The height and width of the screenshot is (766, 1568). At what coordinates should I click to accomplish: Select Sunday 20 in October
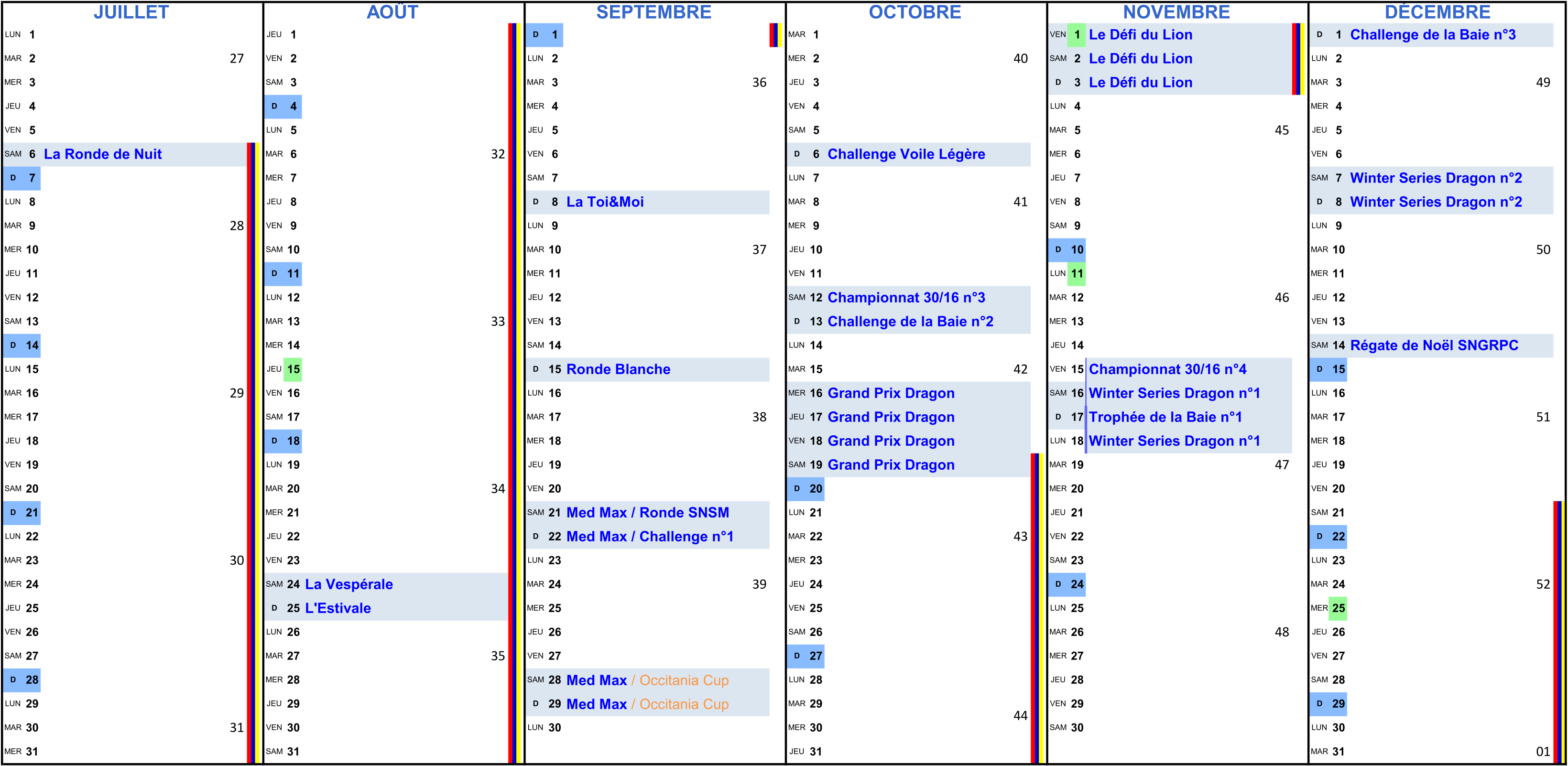click(806, 489)
